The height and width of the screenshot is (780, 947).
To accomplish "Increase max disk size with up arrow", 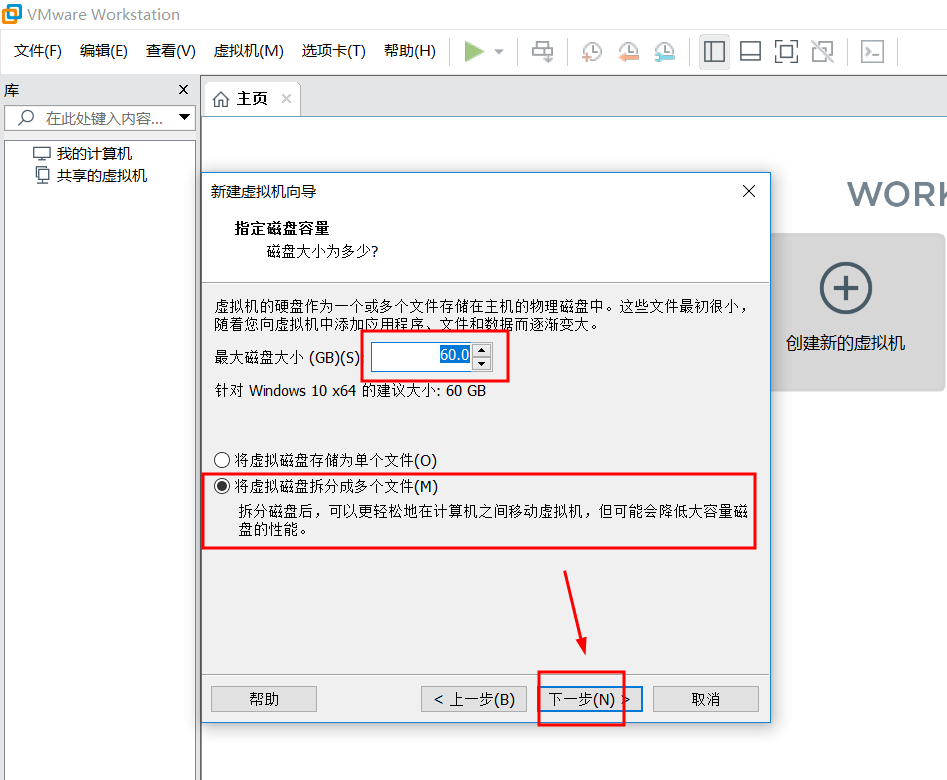I will point(481,350).
